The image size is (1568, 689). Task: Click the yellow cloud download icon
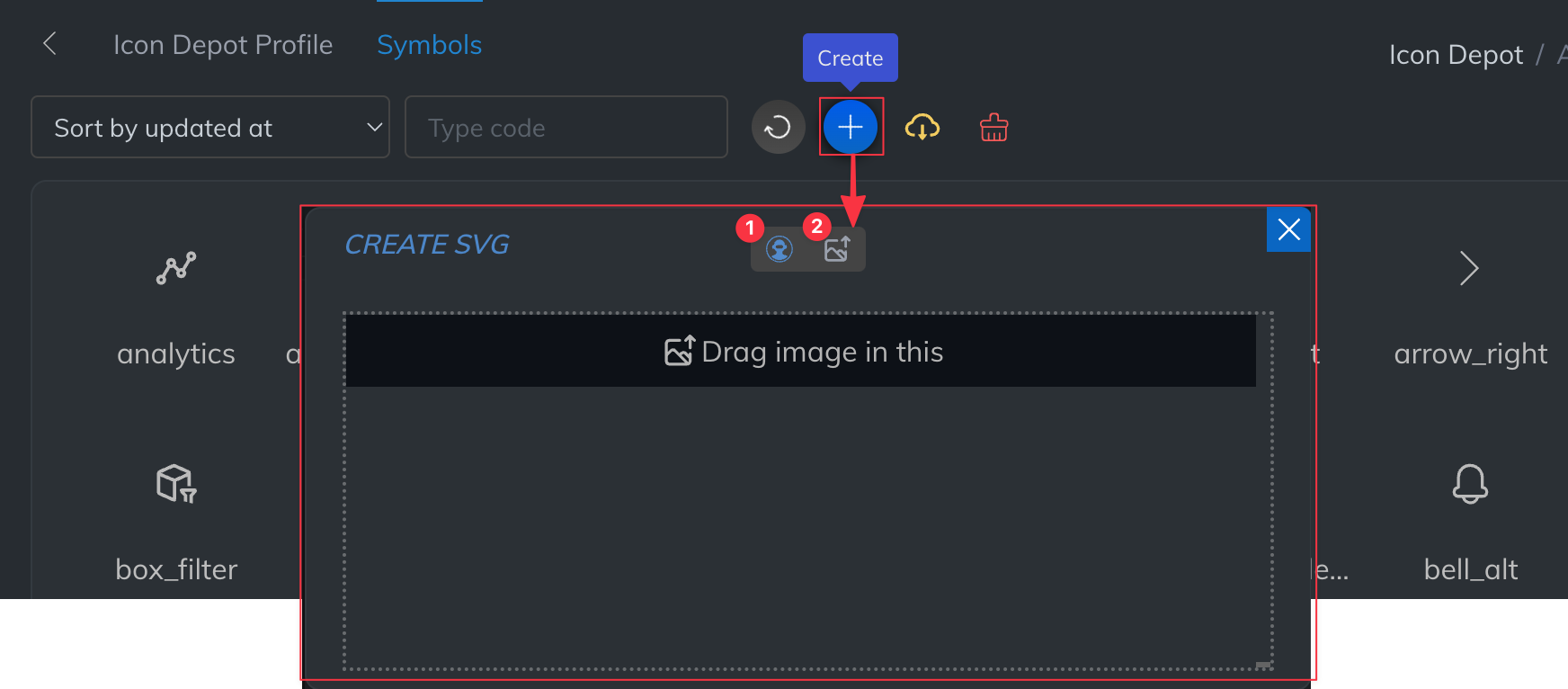[x=922, y=127]
